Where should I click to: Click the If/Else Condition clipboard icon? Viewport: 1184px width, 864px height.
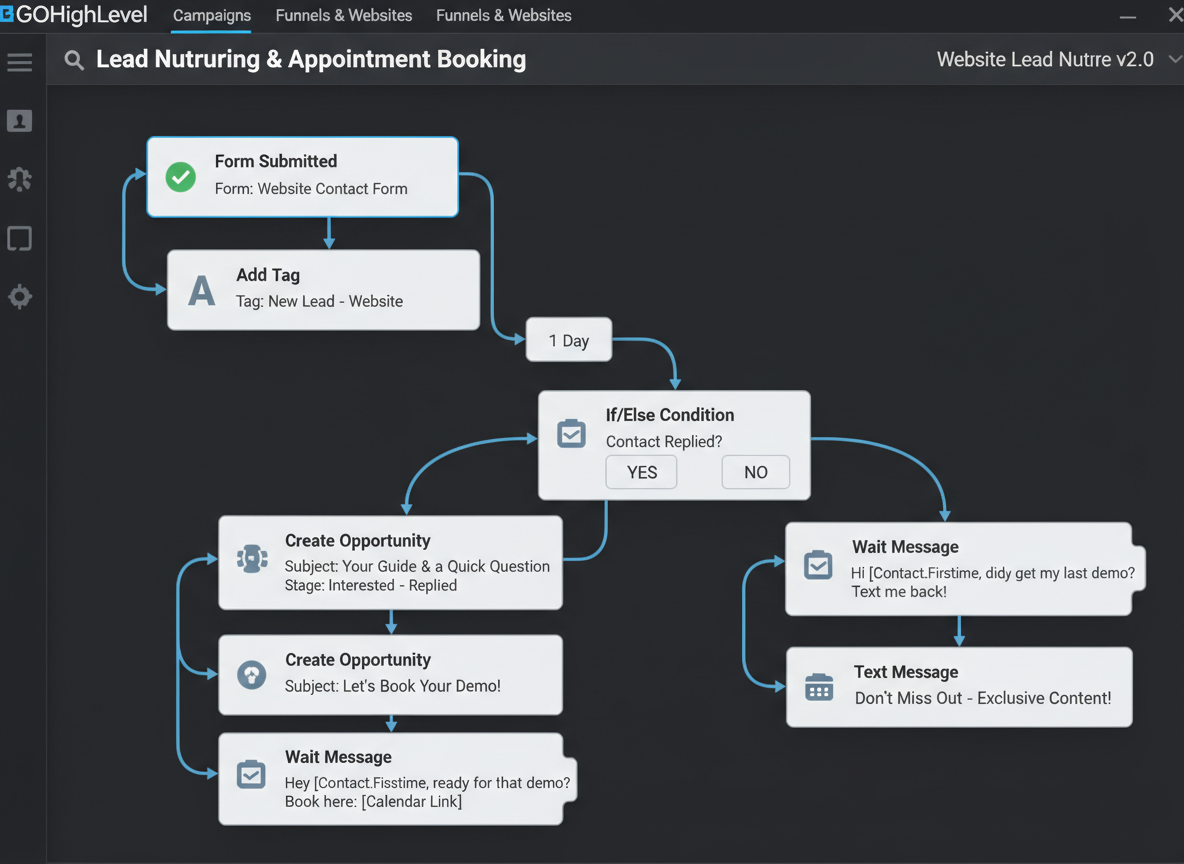coord(571,434)
